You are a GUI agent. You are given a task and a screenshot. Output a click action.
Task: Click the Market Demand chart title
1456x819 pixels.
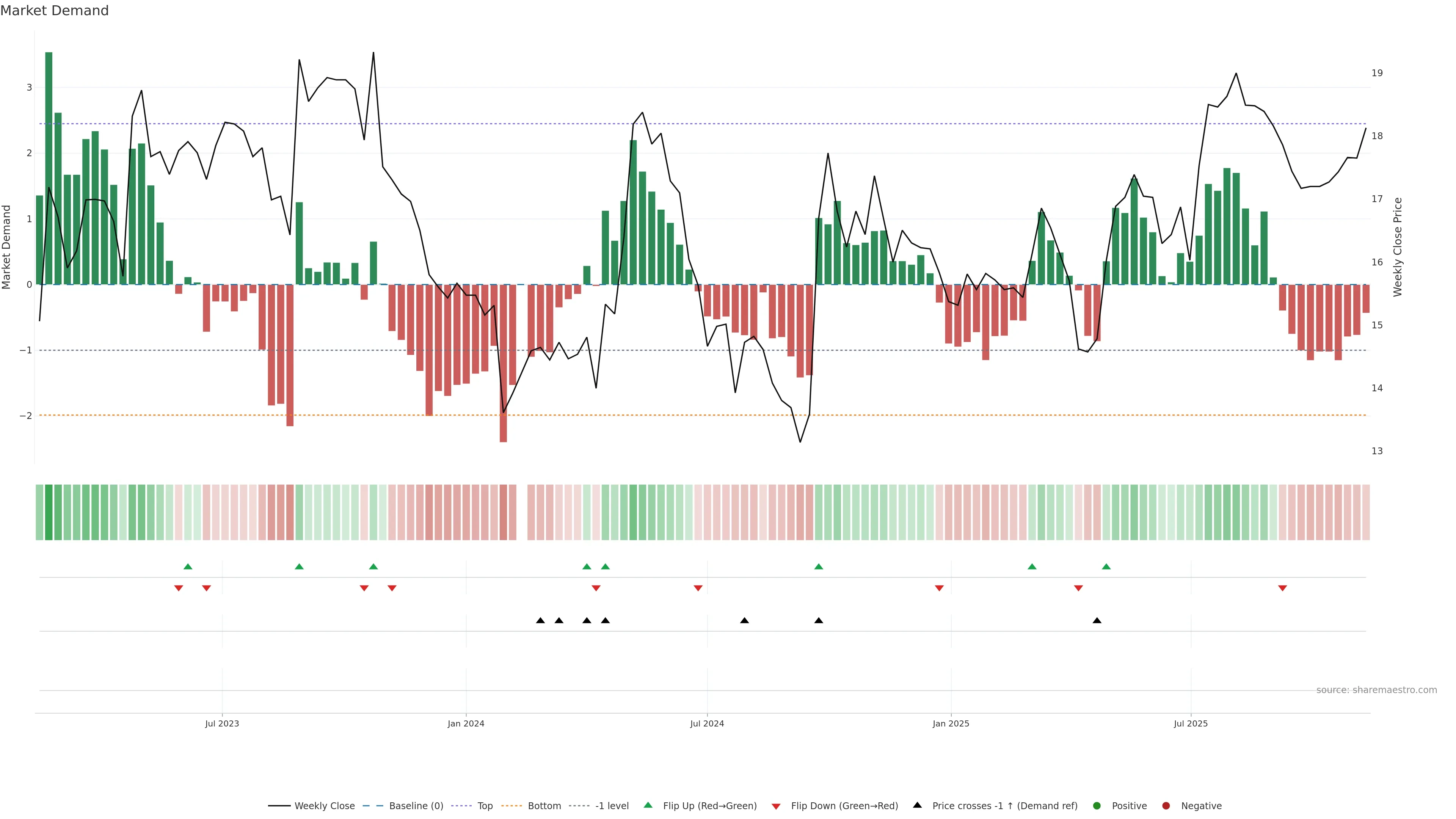coord(54,11)
